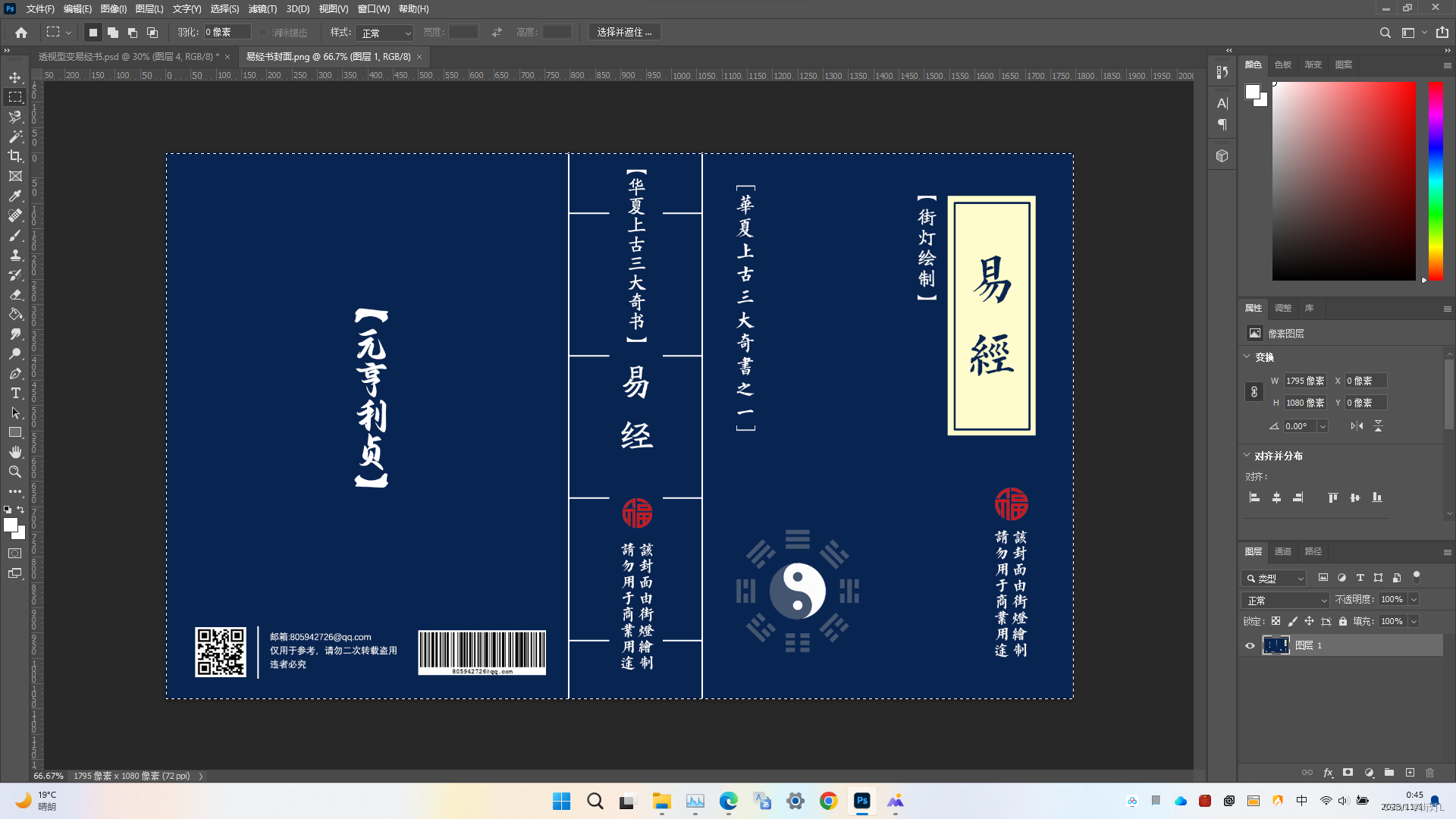The height and width of the screenshot is (819, 1456).
Task: Switch to the 通道 channels tab
Action: 1283,551
